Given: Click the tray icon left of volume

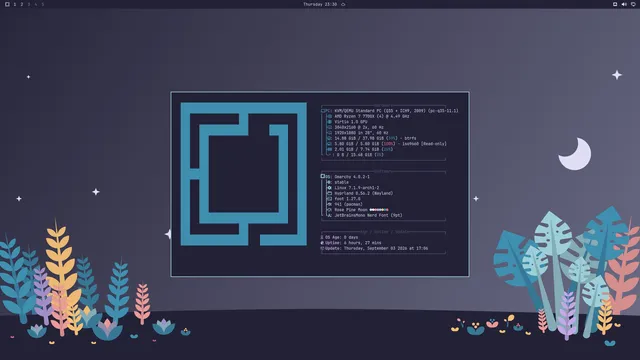Looking at the screenshot, I should point(615,4).
